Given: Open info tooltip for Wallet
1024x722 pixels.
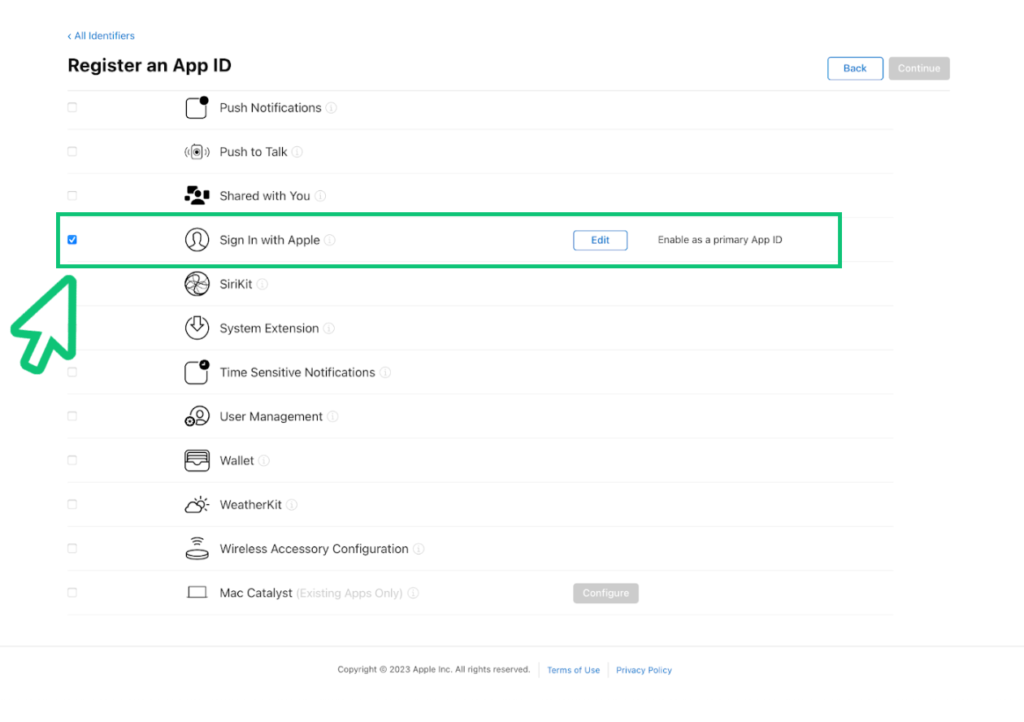Looking at the screenshot, I should tap(264, 461).
